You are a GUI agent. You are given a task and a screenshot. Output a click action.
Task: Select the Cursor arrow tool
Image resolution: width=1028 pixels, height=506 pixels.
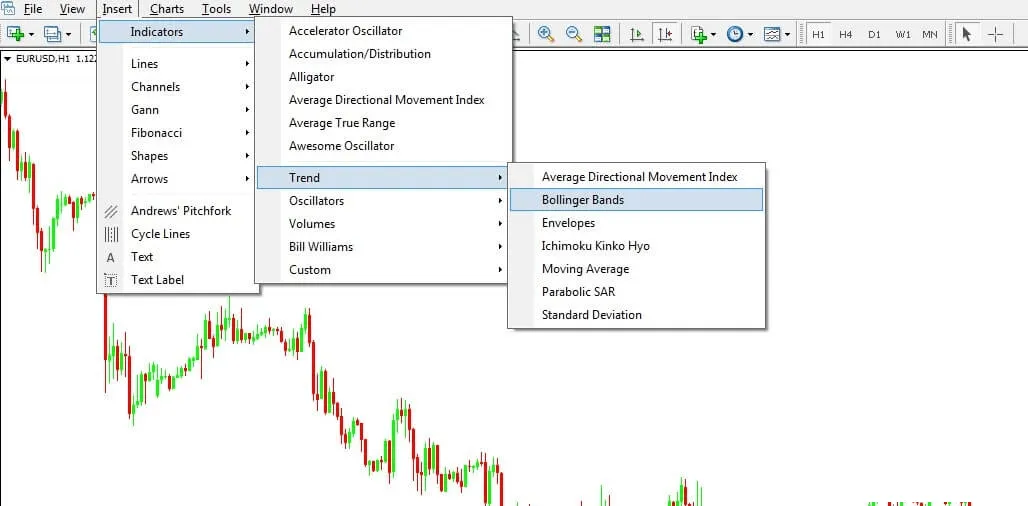coord(966,34)
